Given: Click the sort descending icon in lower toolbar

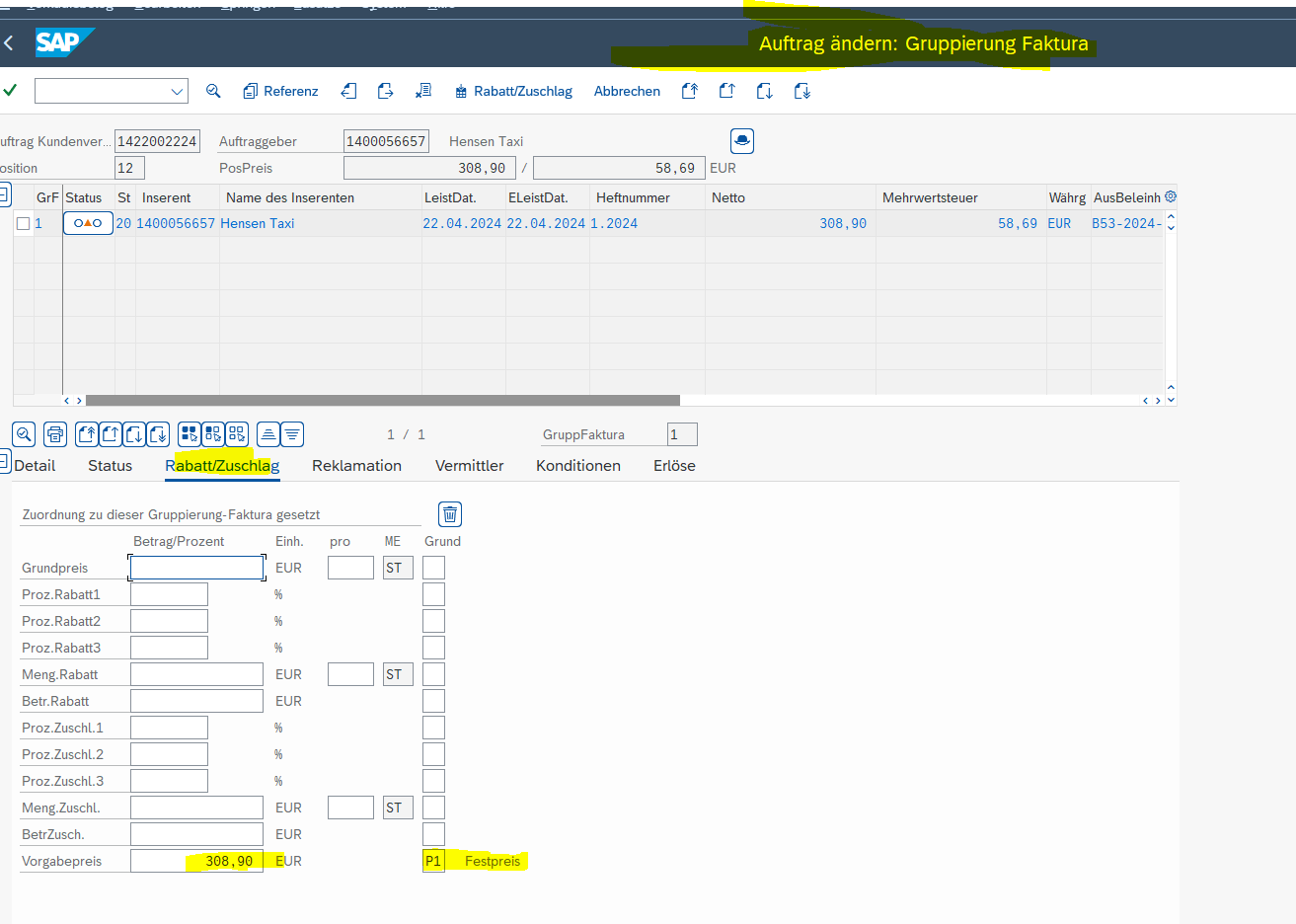Looking at the screenshot, I should (x=292, y=434).
